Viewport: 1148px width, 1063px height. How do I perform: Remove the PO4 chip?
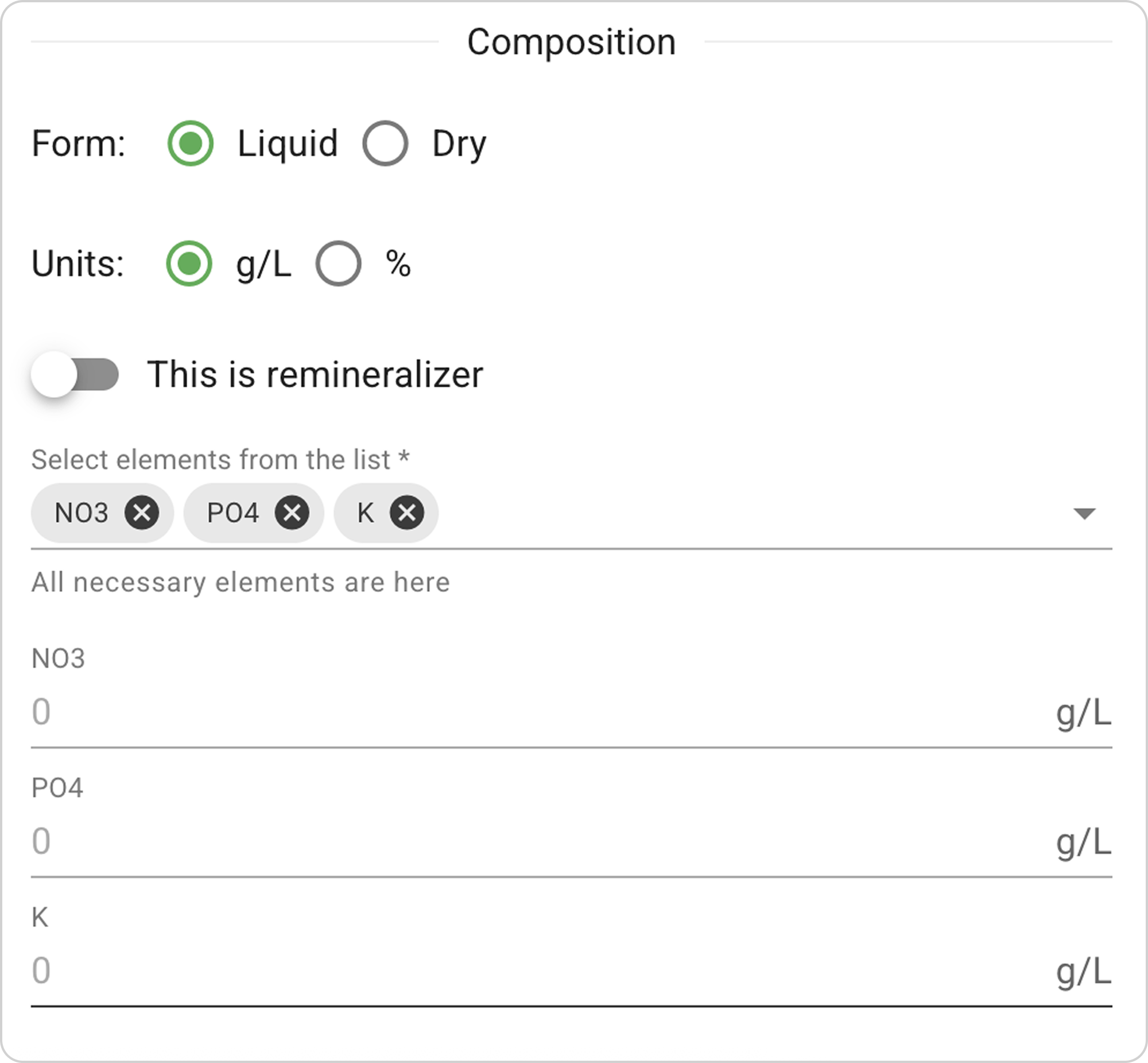(292, 512)
